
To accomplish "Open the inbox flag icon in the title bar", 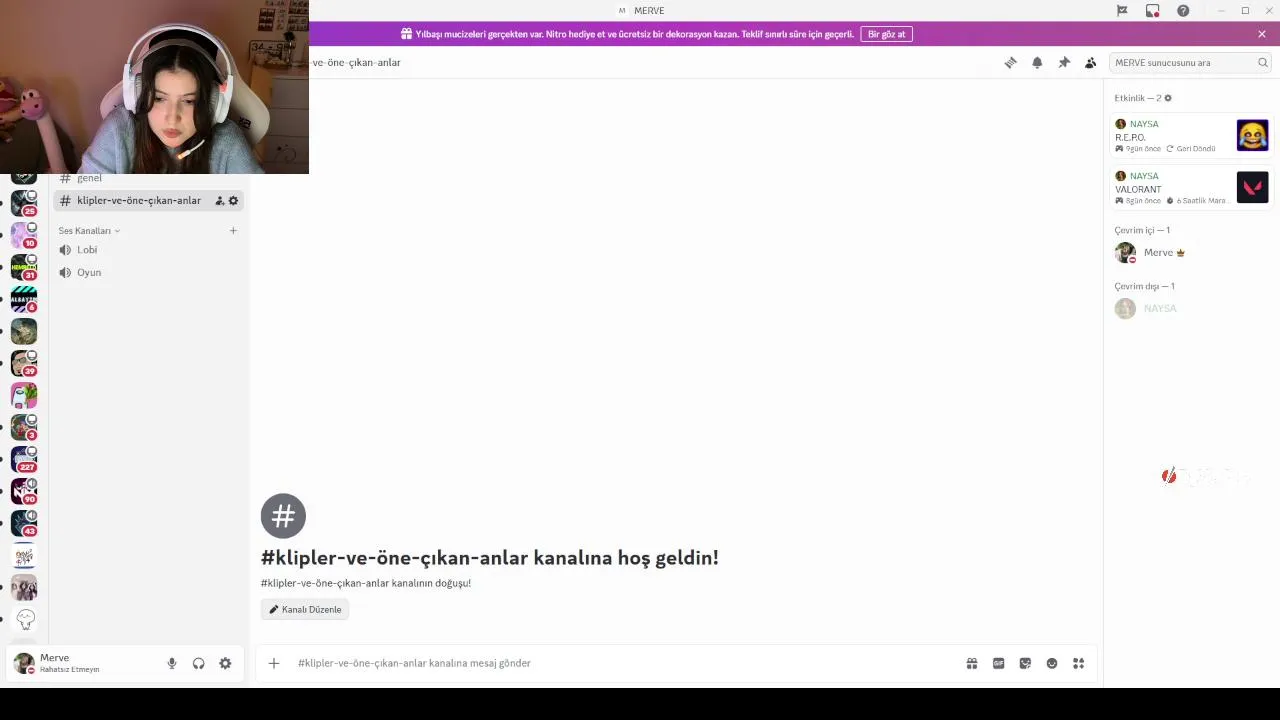I will [x=1122, y=10].
